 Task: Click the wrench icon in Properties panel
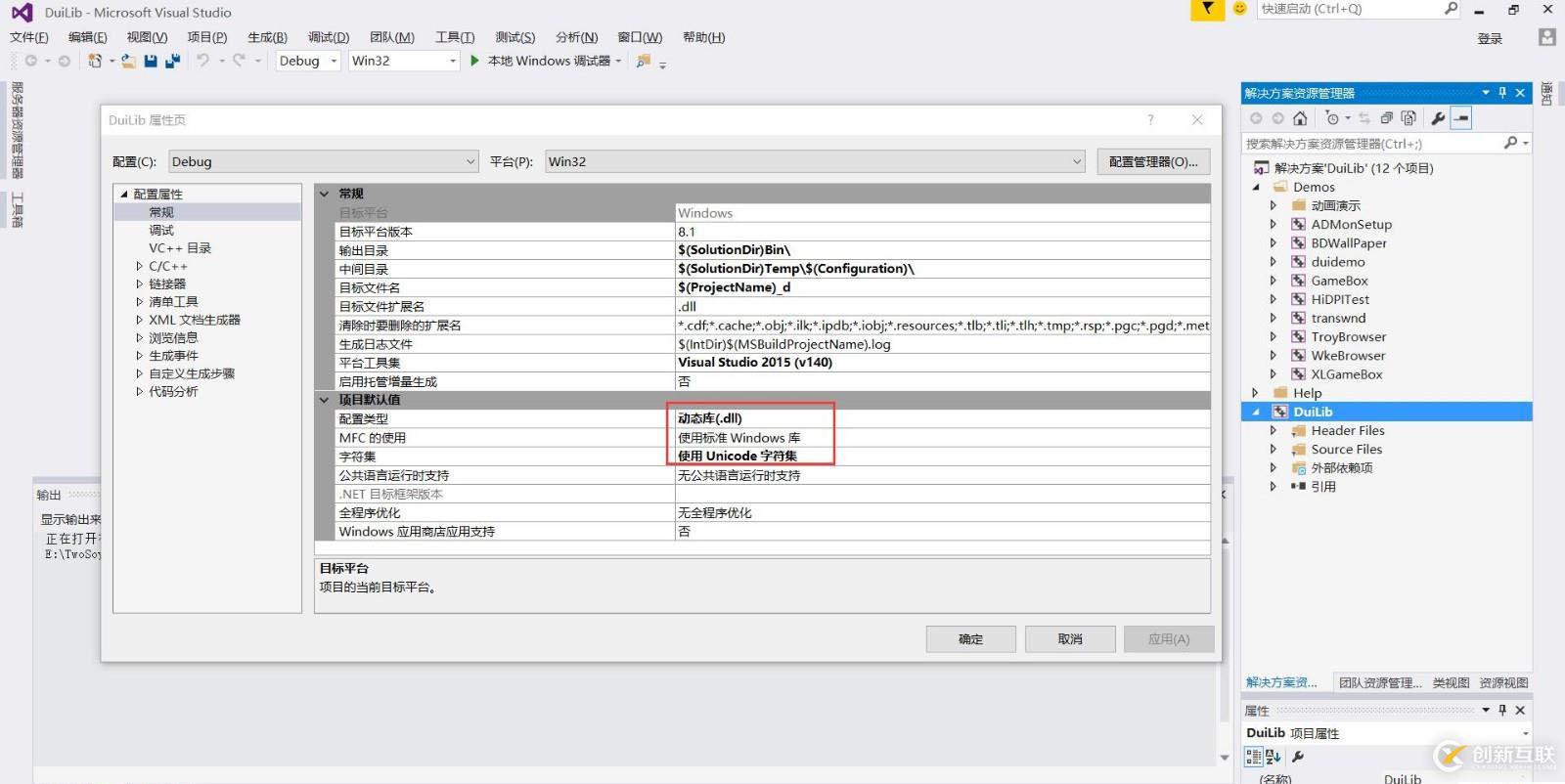click(x=1298, y=757)
